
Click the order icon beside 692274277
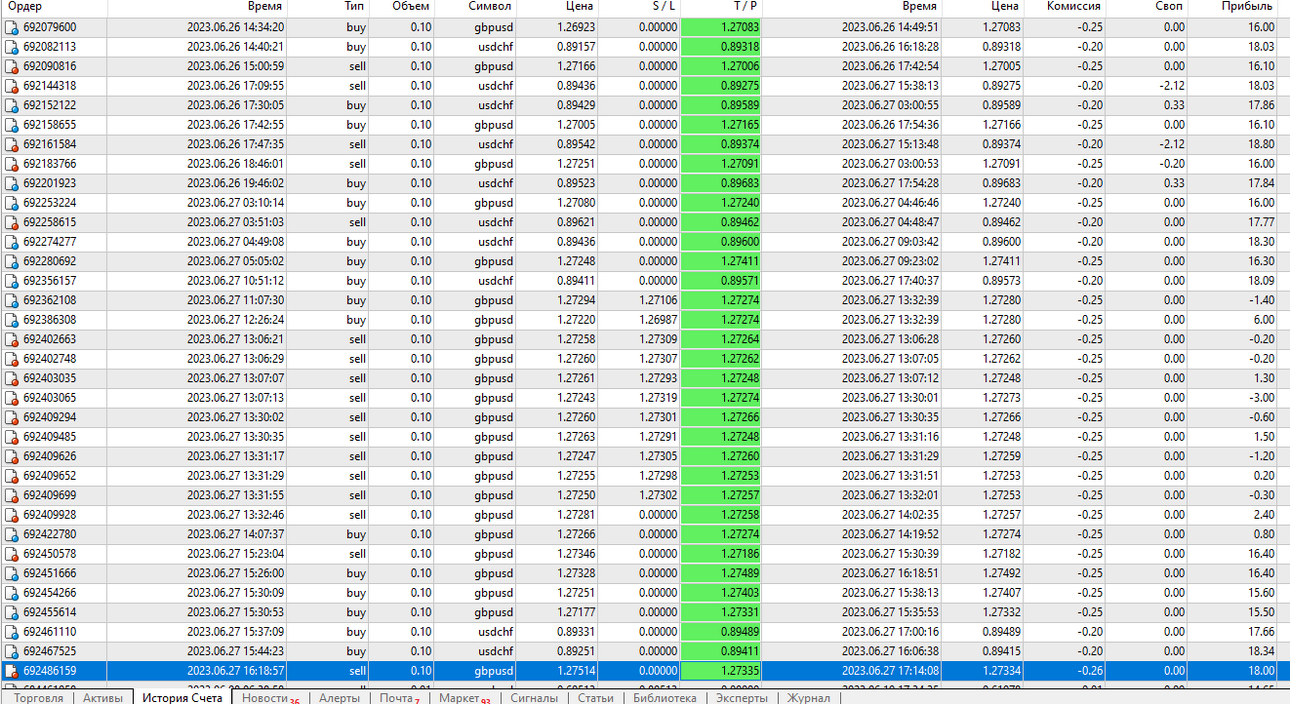tap(12, 242)
